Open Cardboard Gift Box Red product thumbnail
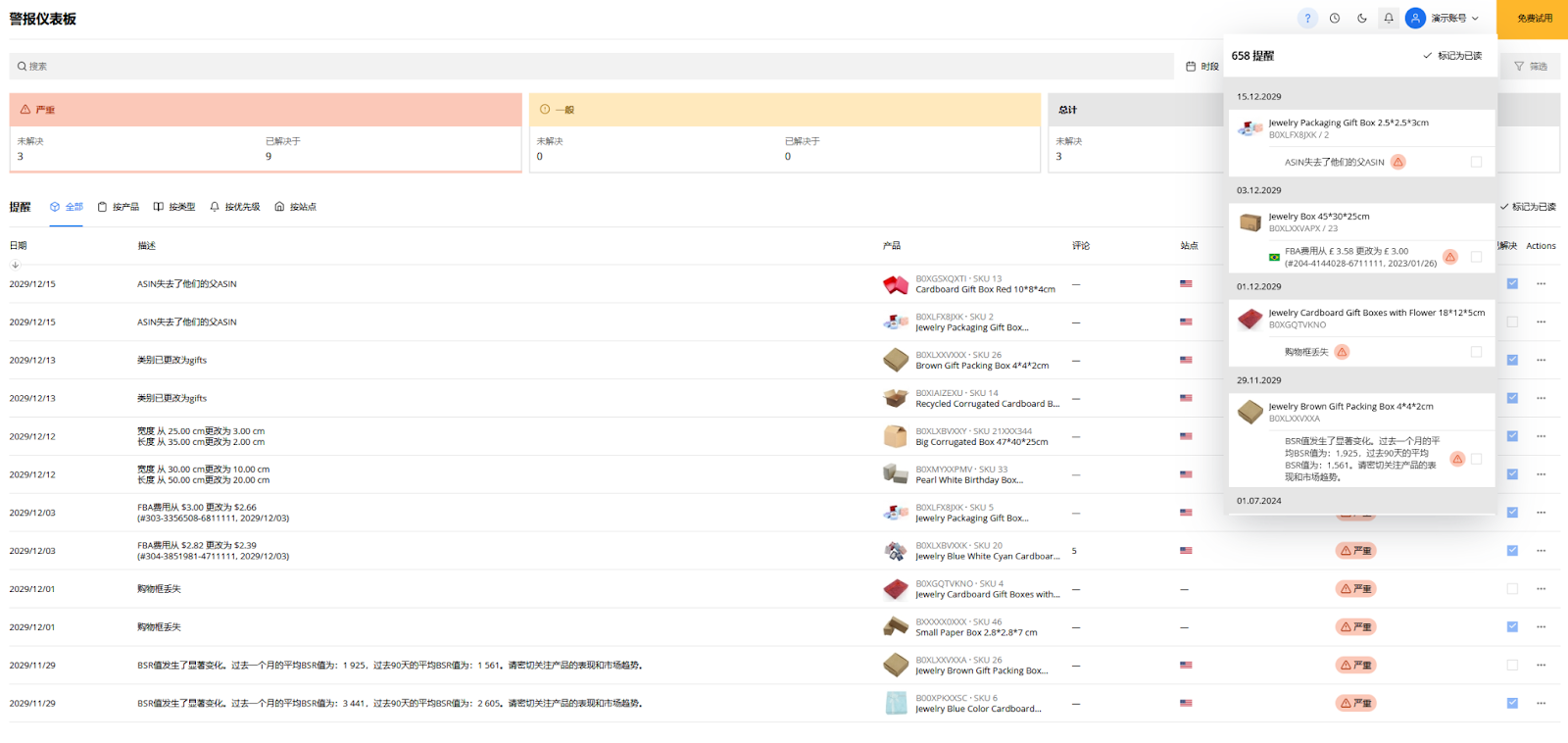This screenshot has height=743, width=1568. (x=896, y=284)
